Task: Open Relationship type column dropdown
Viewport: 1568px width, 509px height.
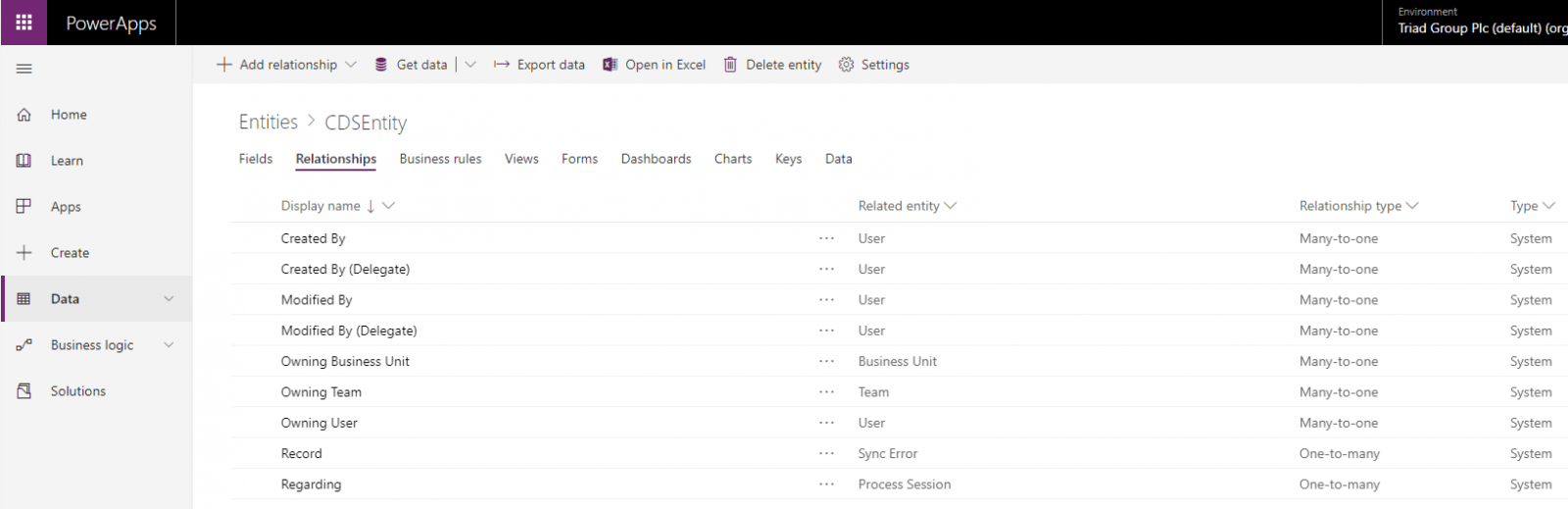Action: (1412, 206)
